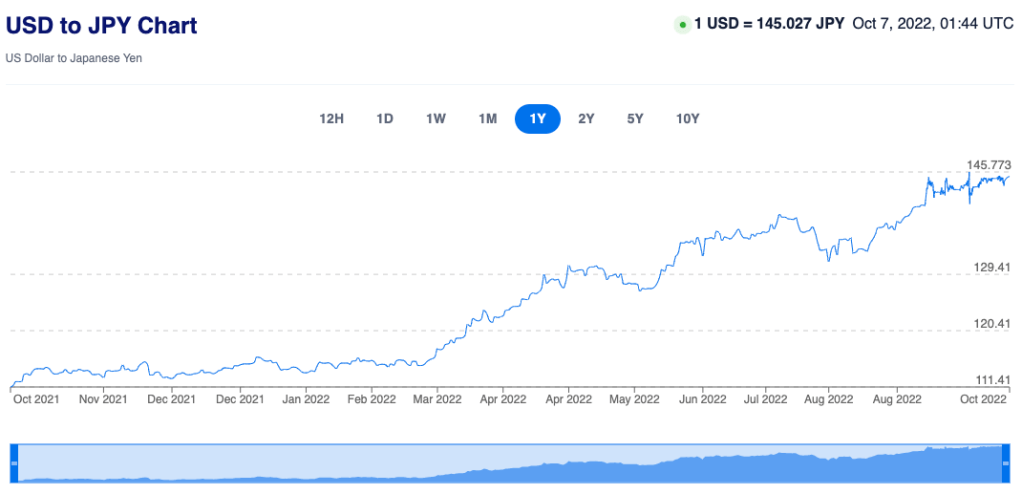This screenshot has width=1022, height=494.
Task: Click the Mar 2022 date label
Action: click(x=436, y=399)
